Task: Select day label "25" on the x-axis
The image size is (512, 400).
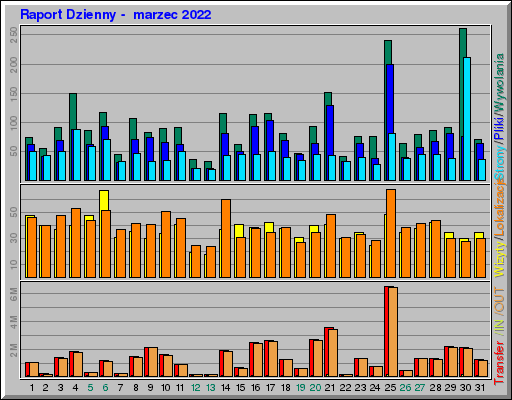Action: (x=390, y=388)
